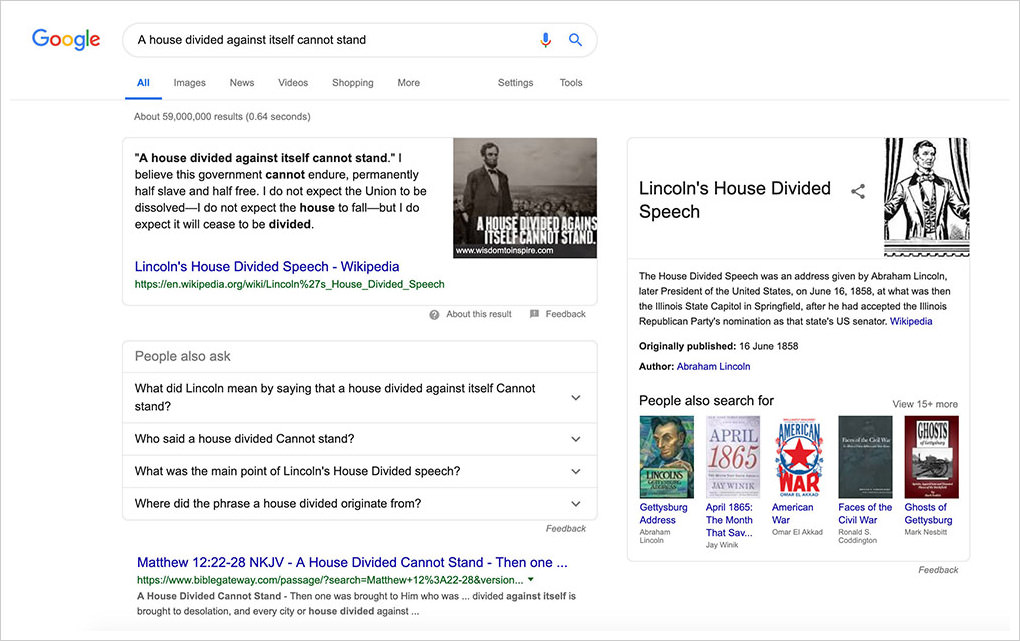Click the 'People also ask' heading
The image size is (1020, 641).
pos(182,356)
